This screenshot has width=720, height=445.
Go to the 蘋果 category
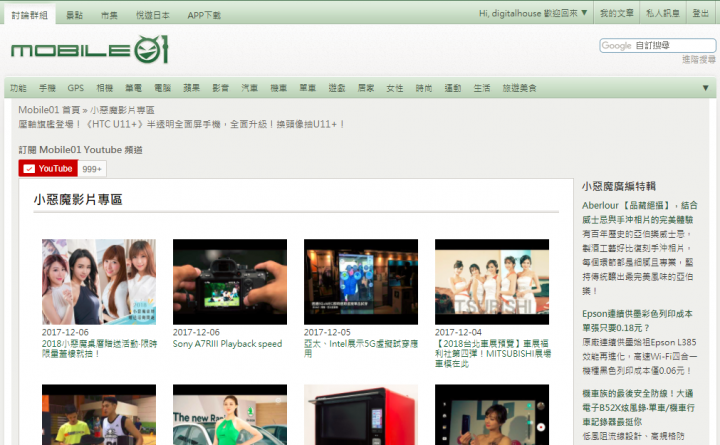[191, 88]
